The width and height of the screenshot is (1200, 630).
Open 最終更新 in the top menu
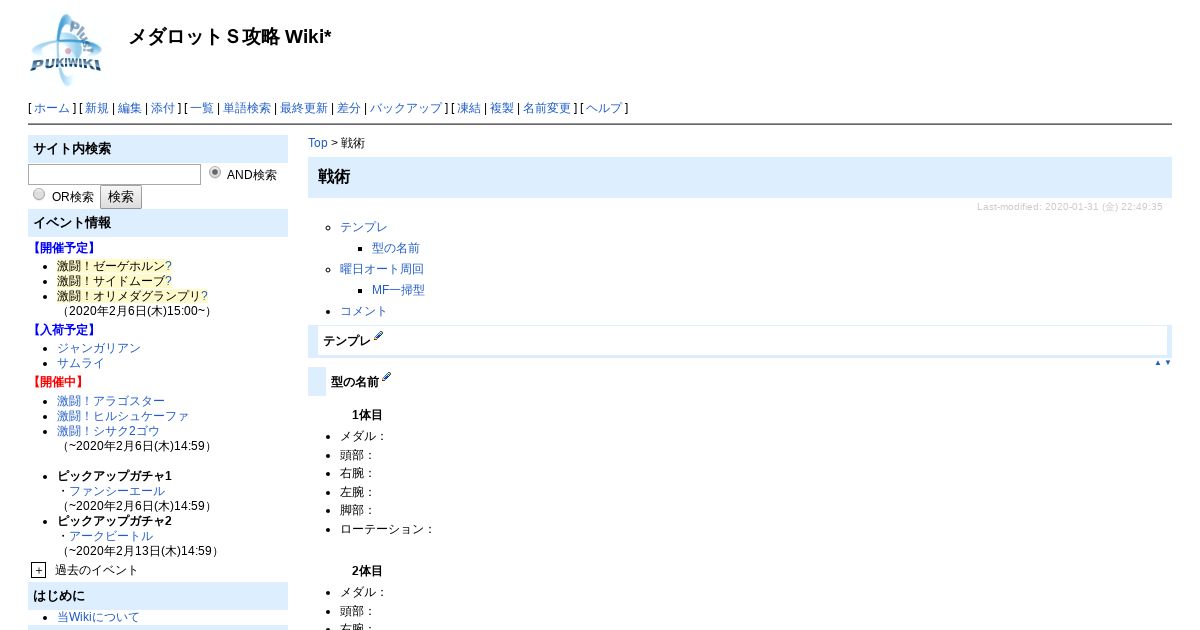303,108
